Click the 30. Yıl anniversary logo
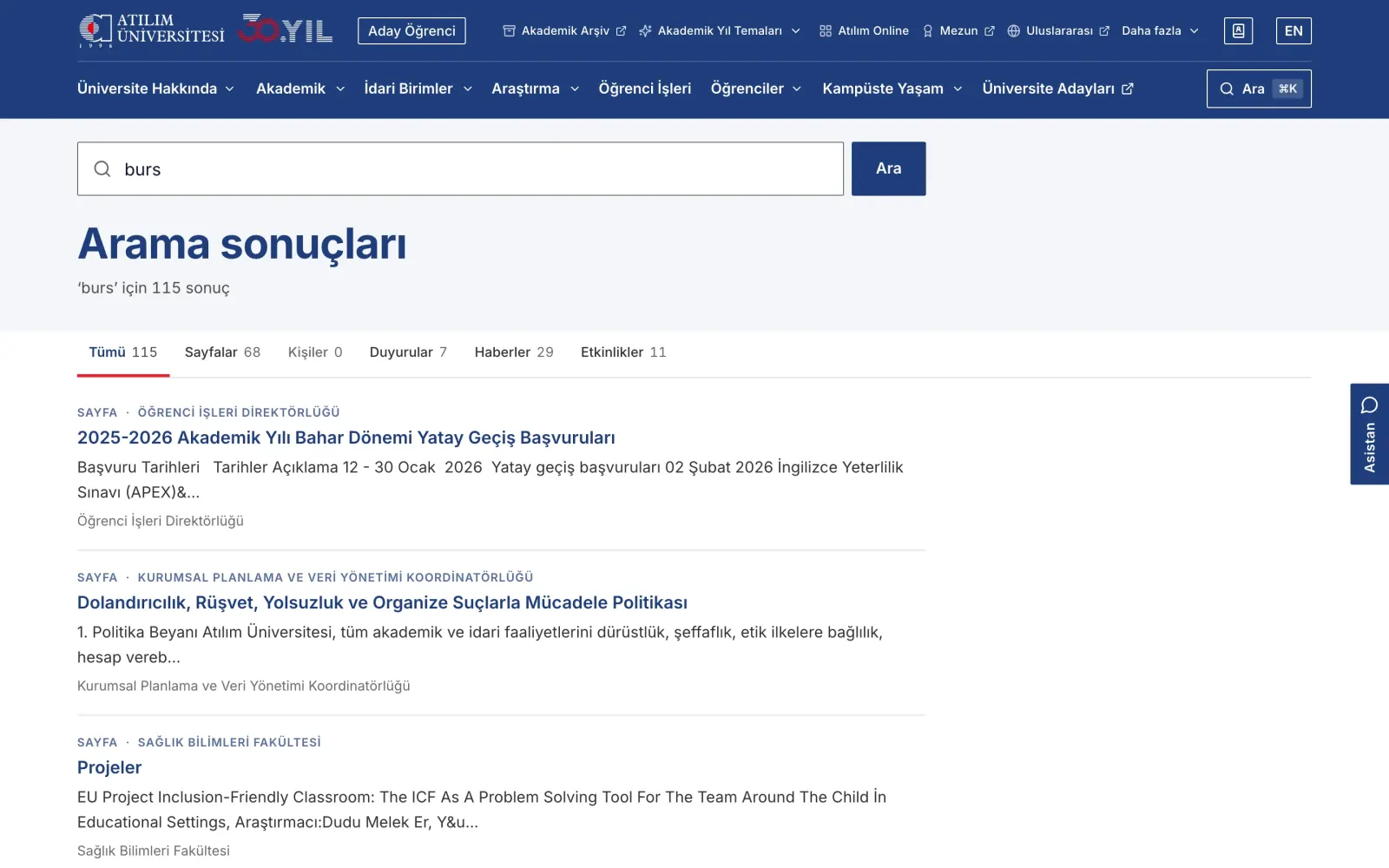 [x=286, y=30]
